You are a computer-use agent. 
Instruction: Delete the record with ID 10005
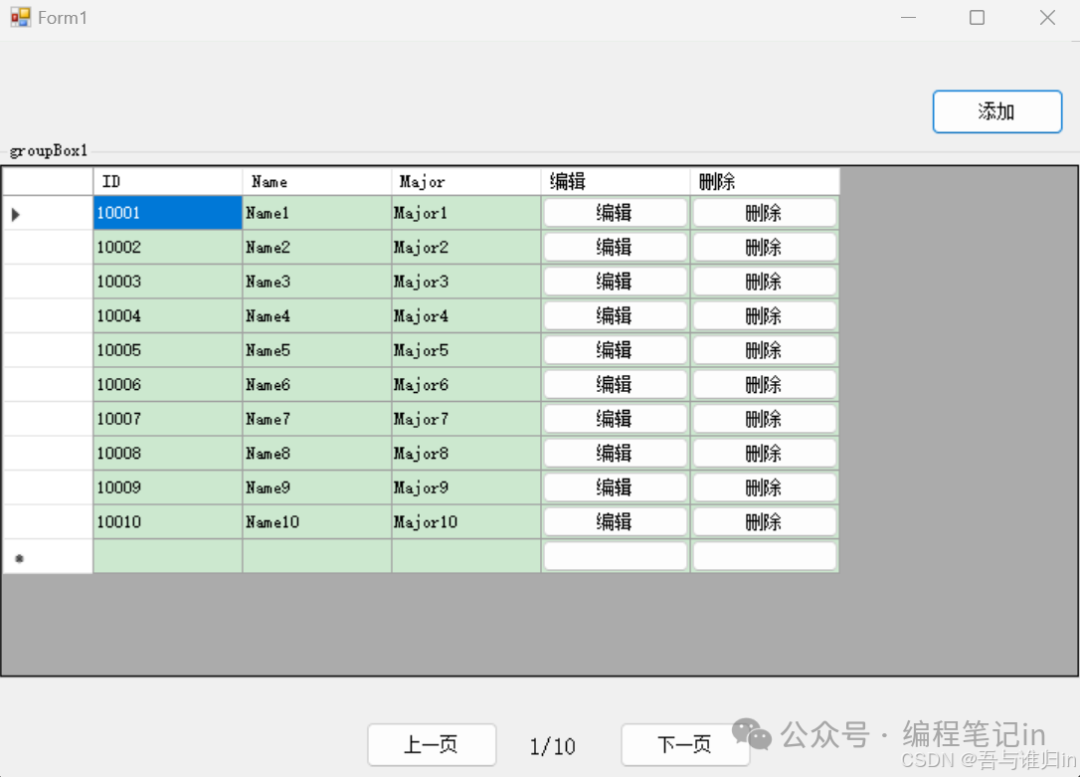[764, 350]
